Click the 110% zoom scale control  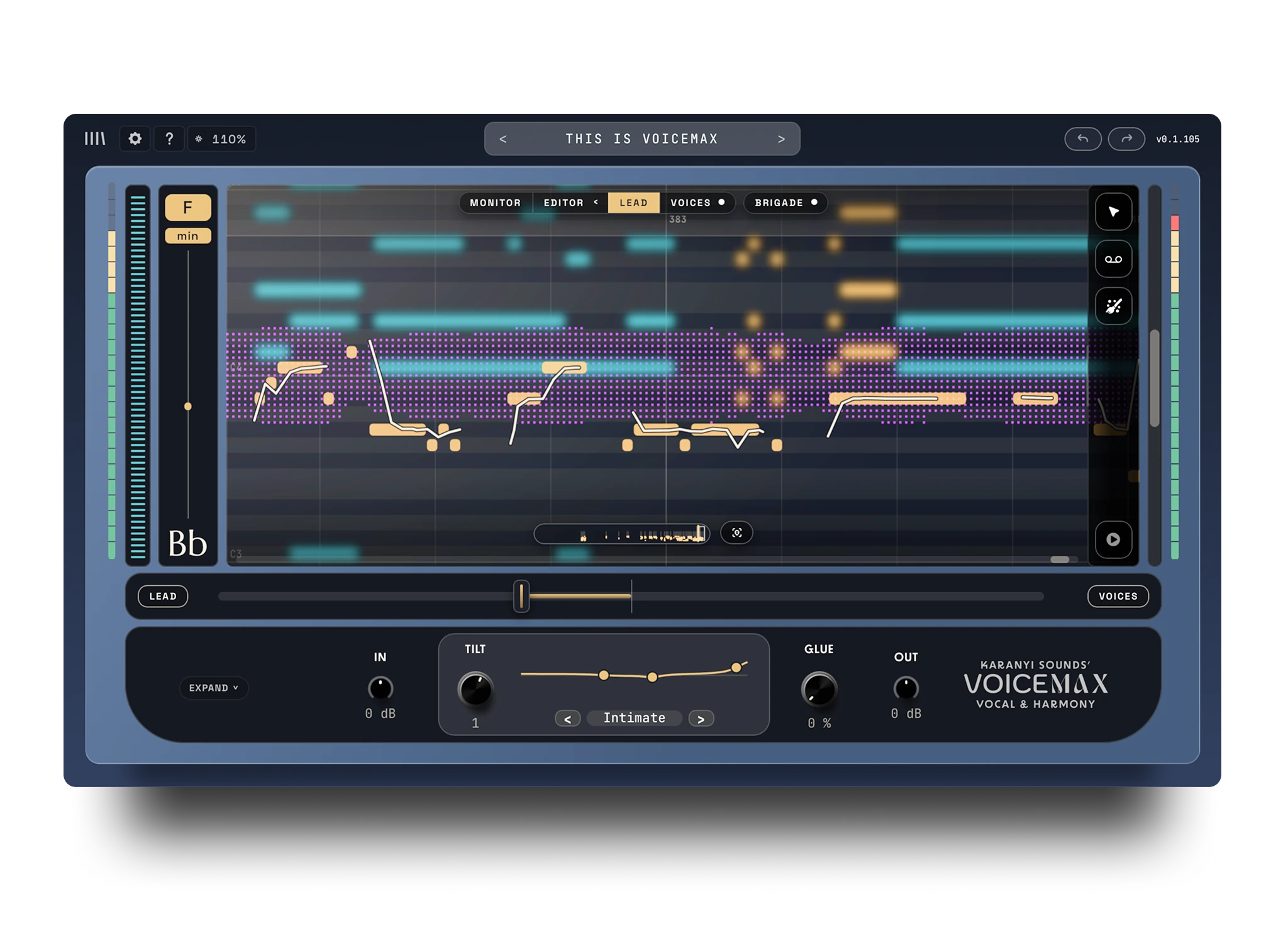click(221, 139)
